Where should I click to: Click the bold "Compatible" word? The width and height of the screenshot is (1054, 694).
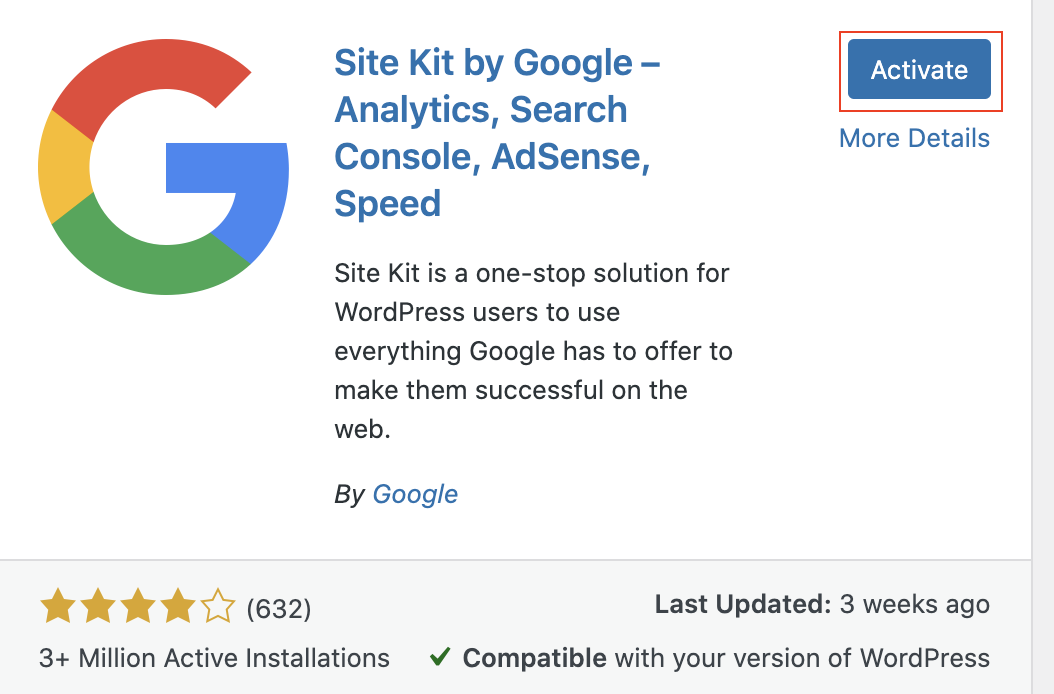coord(534,658)
